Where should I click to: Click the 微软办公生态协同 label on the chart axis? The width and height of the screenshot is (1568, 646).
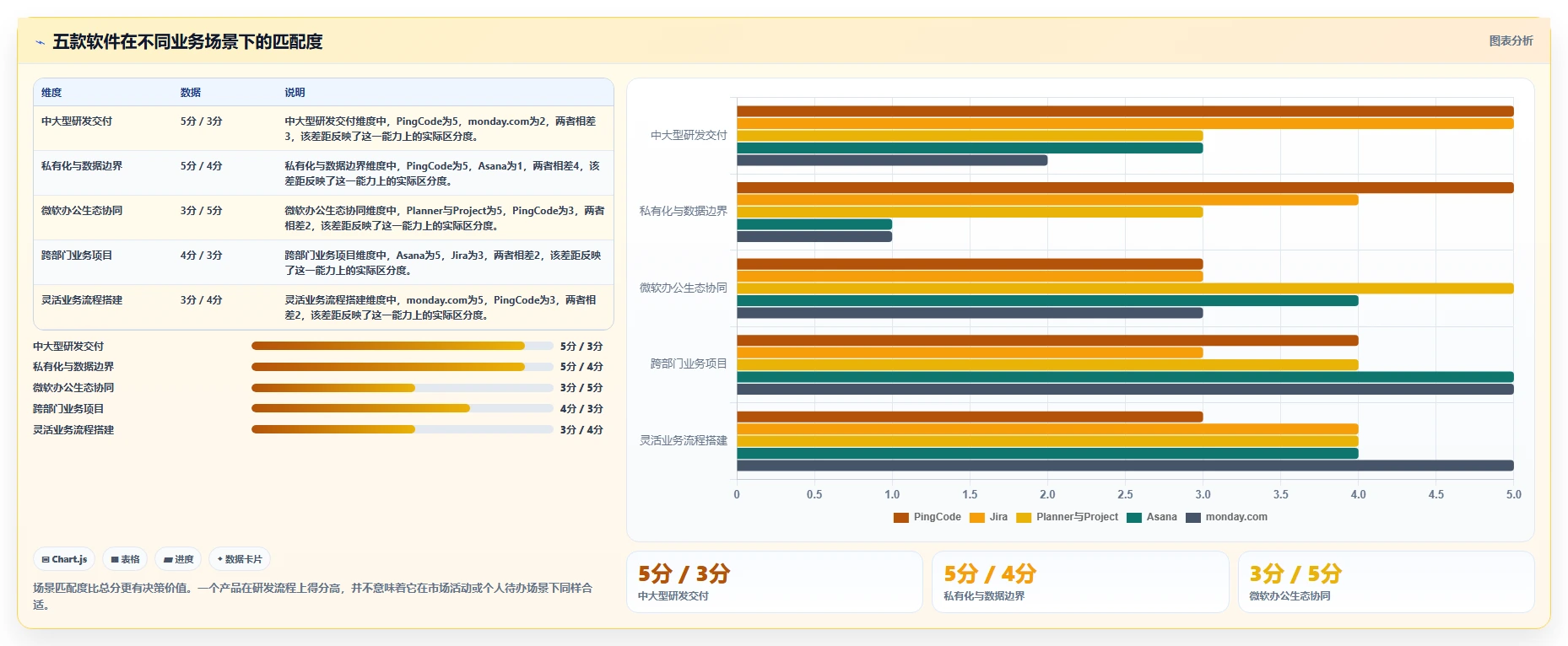(684, 288)
